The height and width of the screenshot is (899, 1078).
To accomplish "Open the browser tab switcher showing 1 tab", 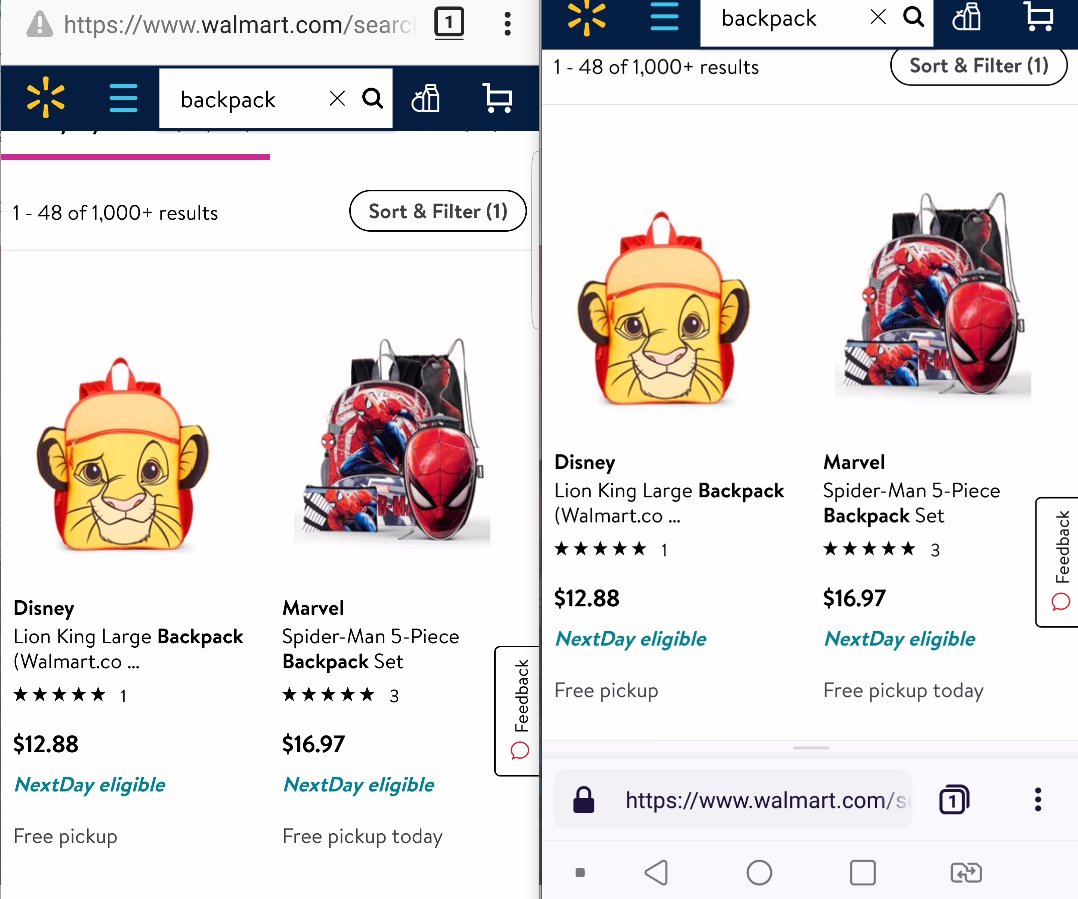I will tap(953, 800).
